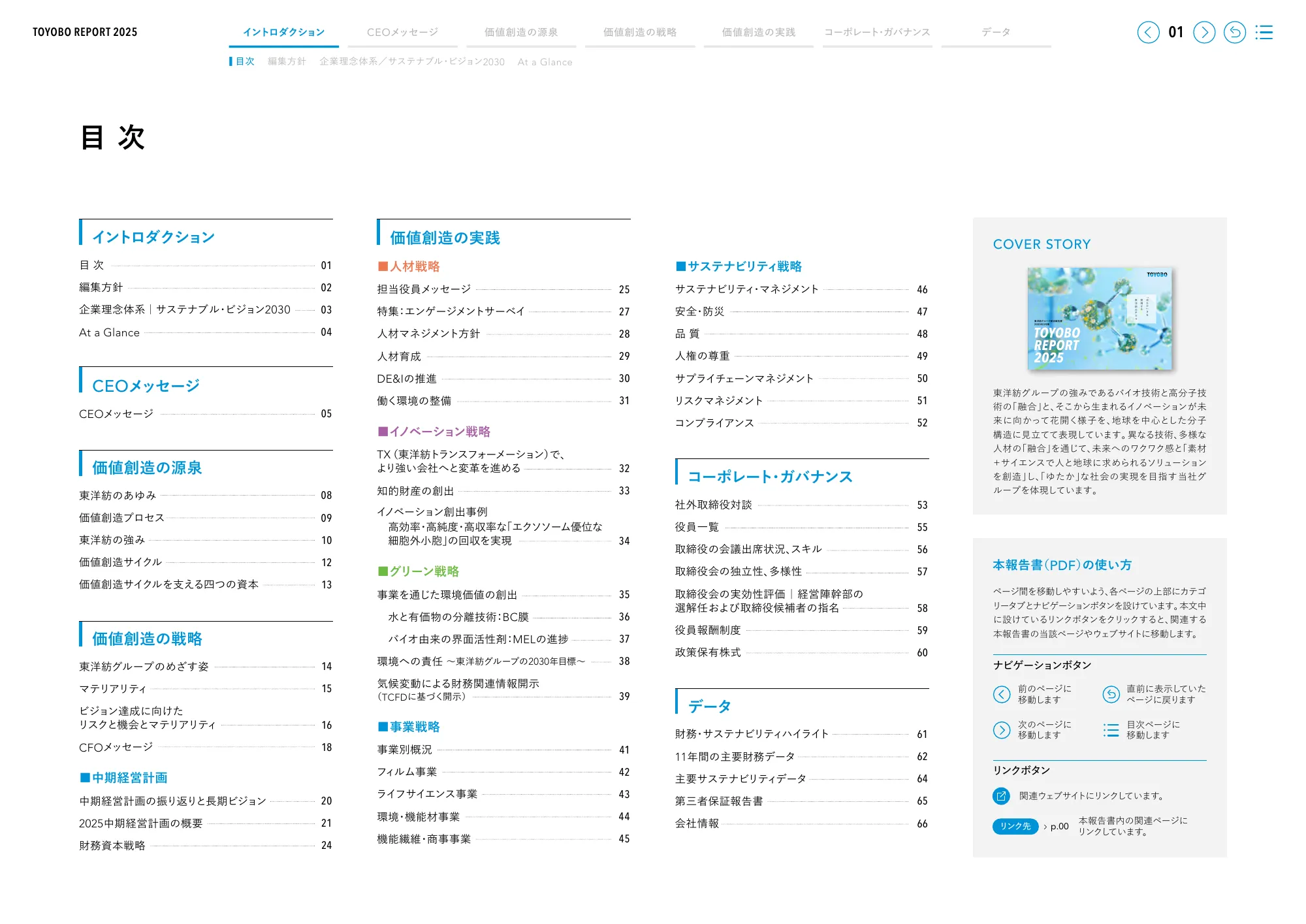The height and width of the screenshot is (924, 1306).
Task: Open サステナビリティ・マネジメント on page 46
Action: click(746, 289)
